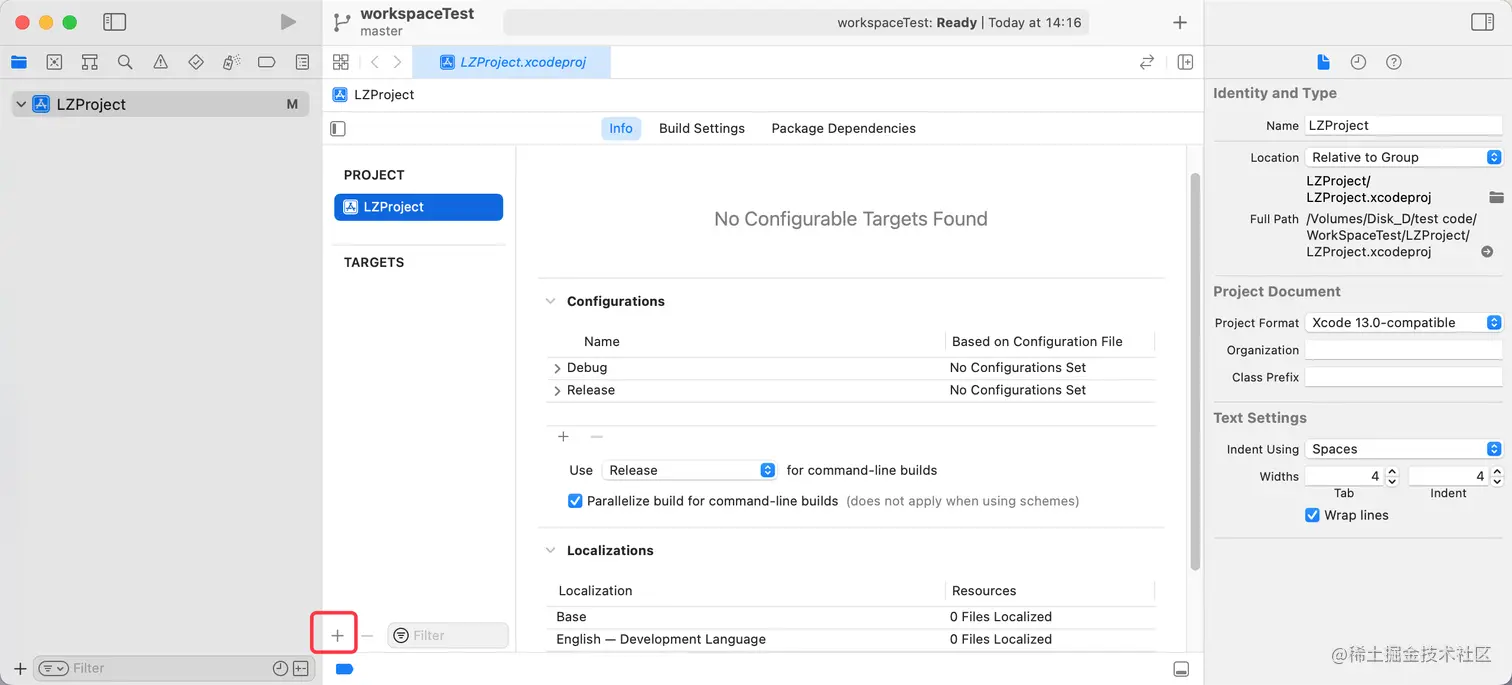The image size is (1512, 685).
Task: Switch to the Package Dependencies tab
Action: (x=843, y=128)
